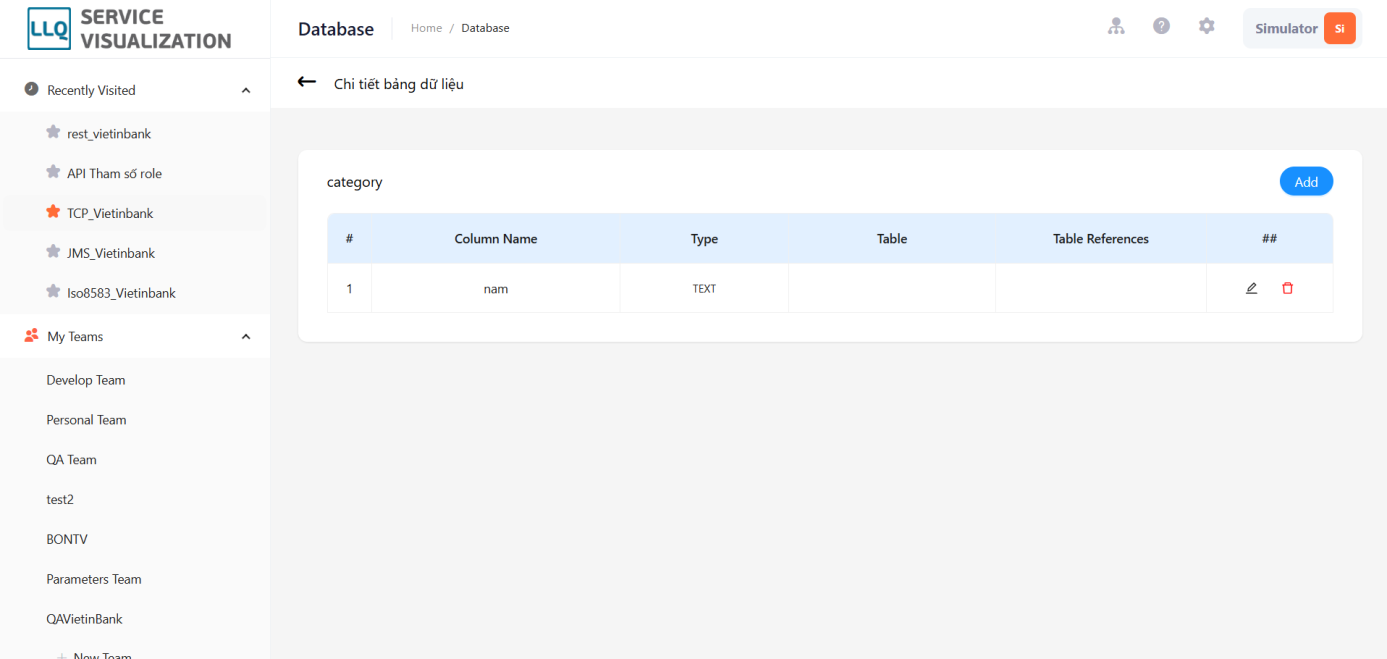Select Personal Team
This screenshot has height=659, width=1387.
point(86,420)
